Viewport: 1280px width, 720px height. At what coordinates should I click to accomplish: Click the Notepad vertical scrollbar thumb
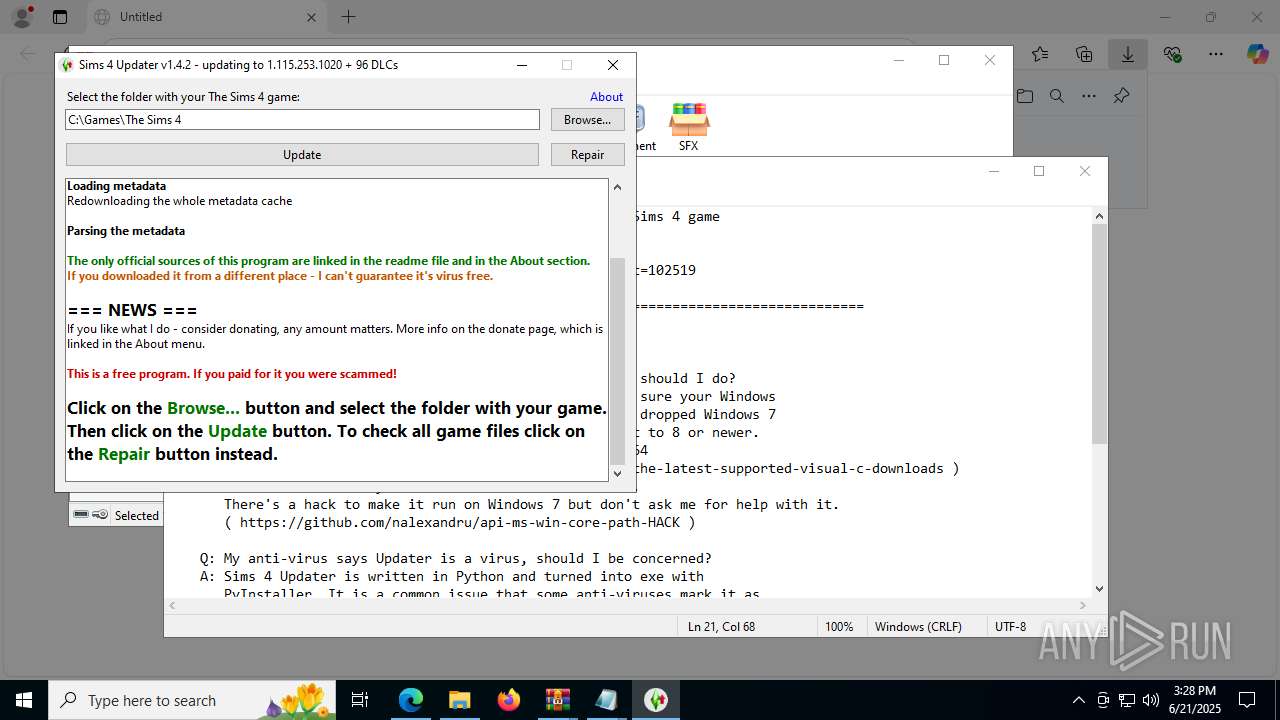tap(1099, 334)
